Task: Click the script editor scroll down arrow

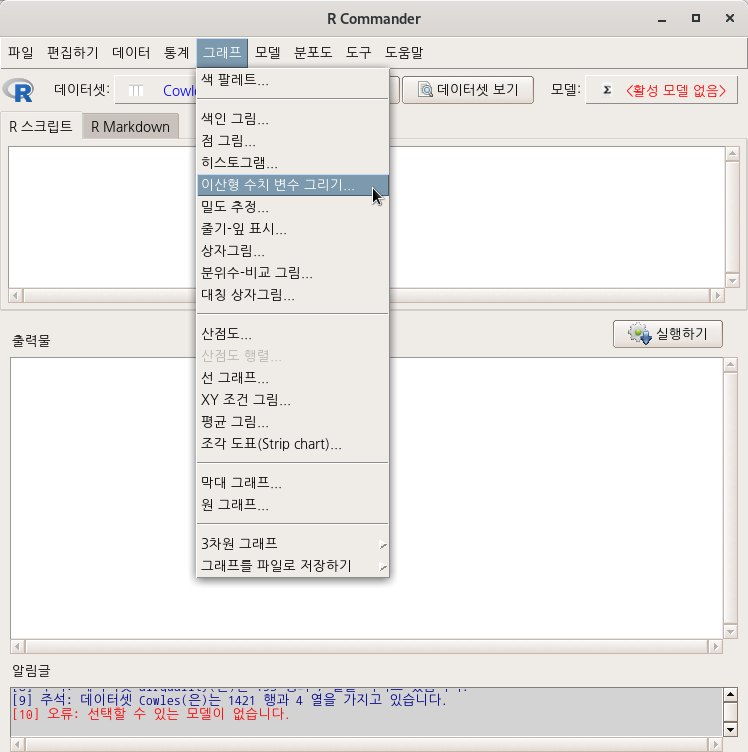Action: pos(732,281)
